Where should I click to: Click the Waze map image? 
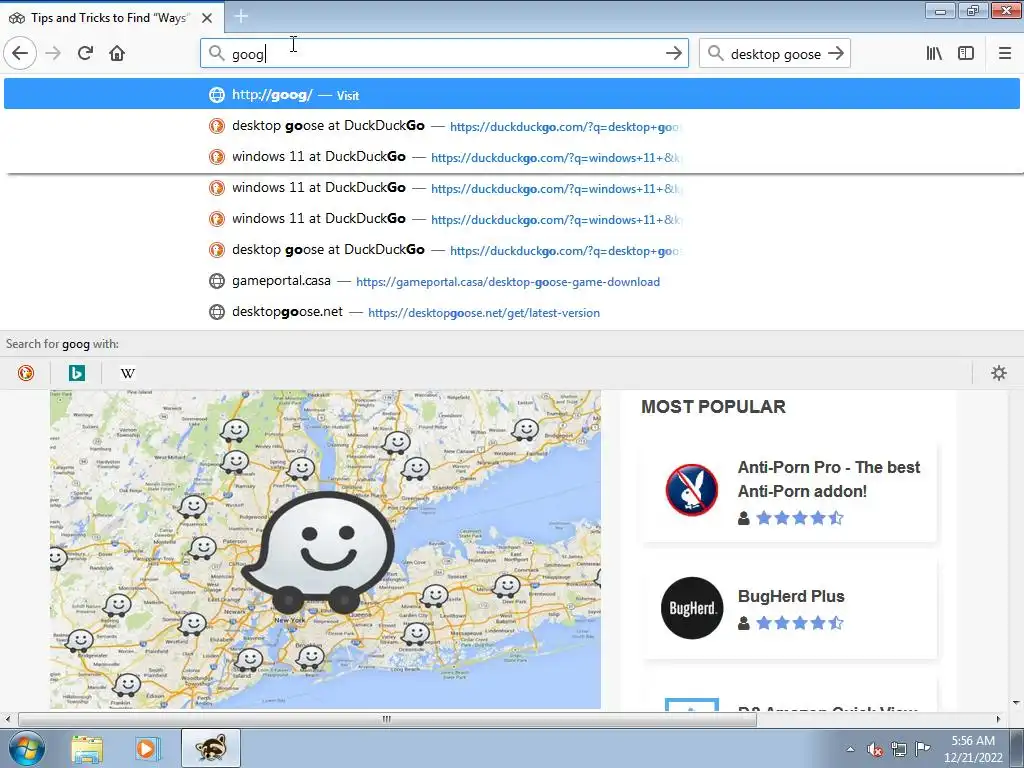pyautogui.click(x=325, y=549)
